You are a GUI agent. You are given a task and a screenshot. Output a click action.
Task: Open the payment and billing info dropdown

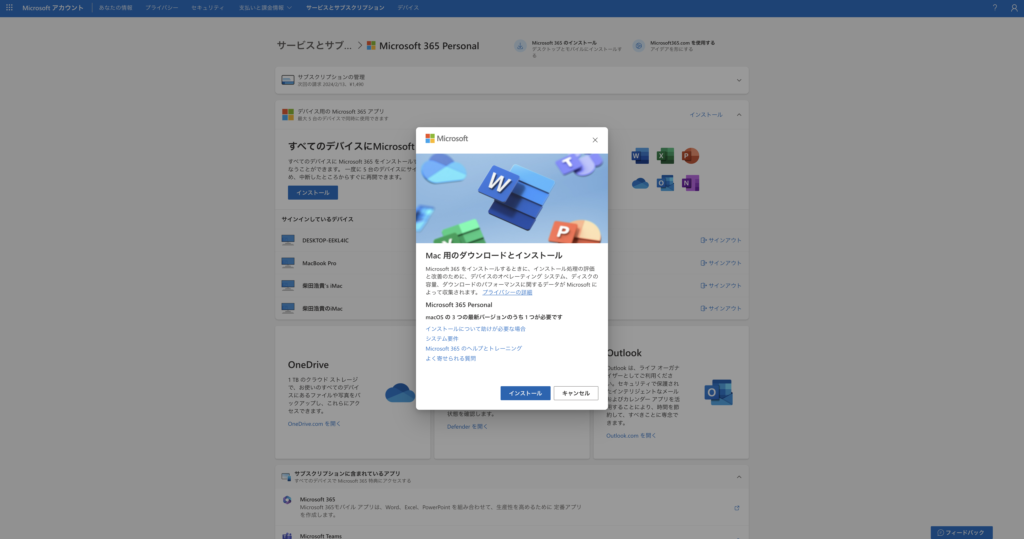[265, 8]
